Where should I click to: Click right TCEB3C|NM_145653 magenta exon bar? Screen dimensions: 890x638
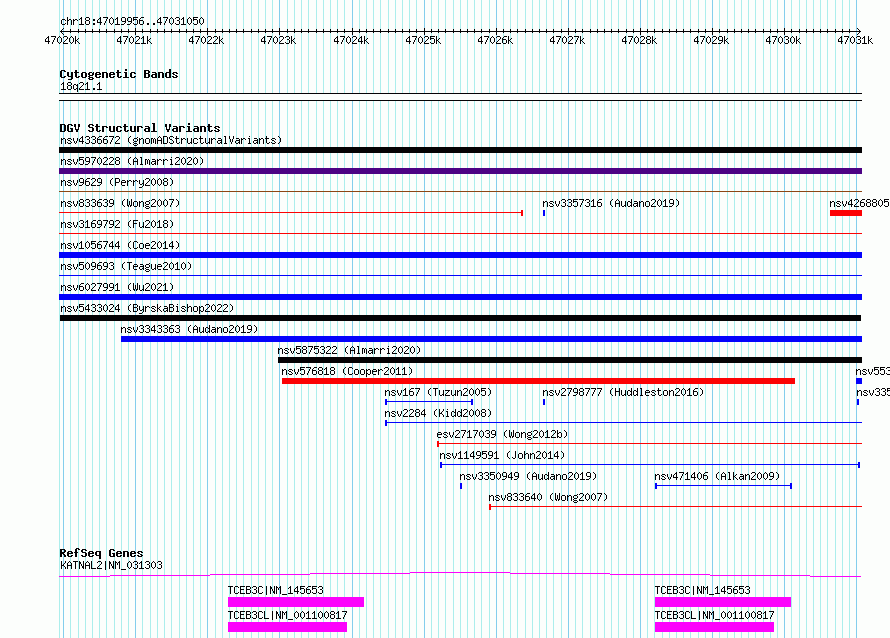click(x=723, y=602)
